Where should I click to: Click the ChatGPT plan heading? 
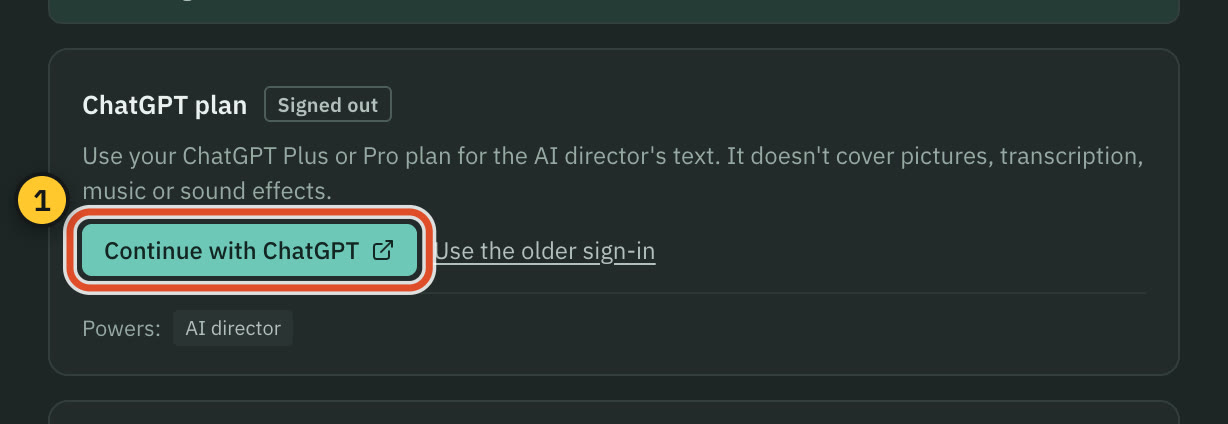165,105
